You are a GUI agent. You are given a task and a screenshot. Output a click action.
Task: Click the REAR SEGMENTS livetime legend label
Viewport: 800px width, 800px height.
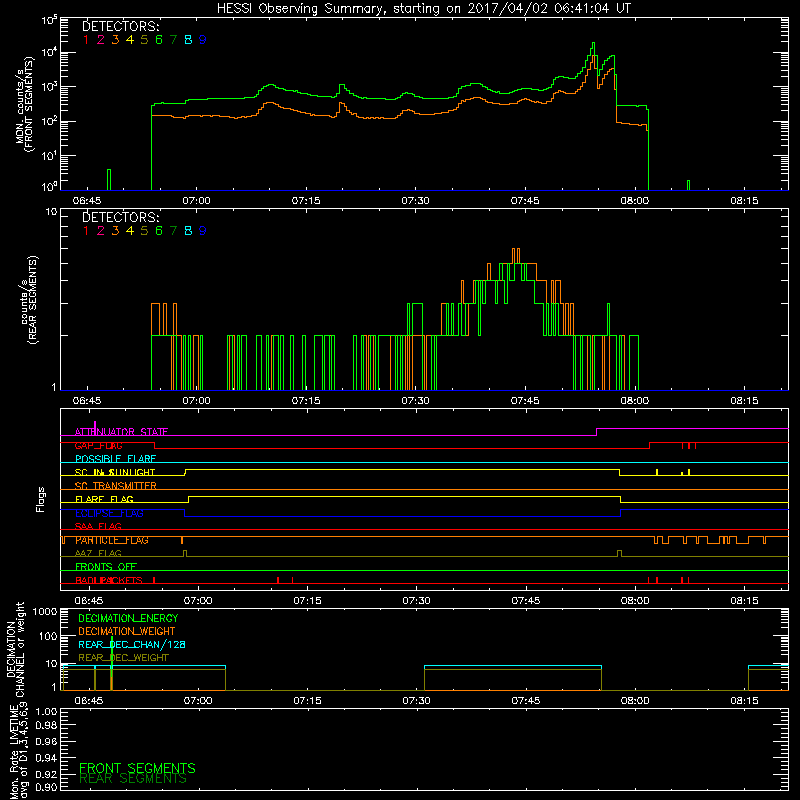(x=133, y=779)
